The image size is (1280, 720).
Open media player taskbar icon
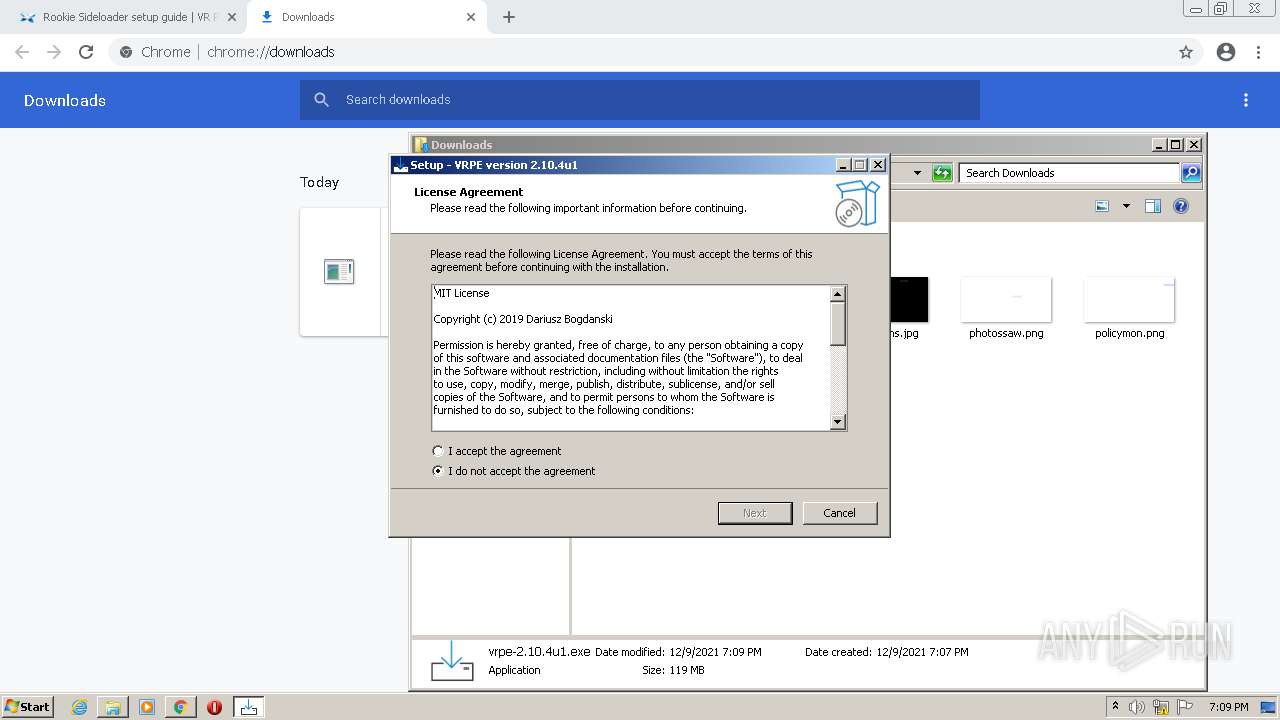(x=147, y=707)
